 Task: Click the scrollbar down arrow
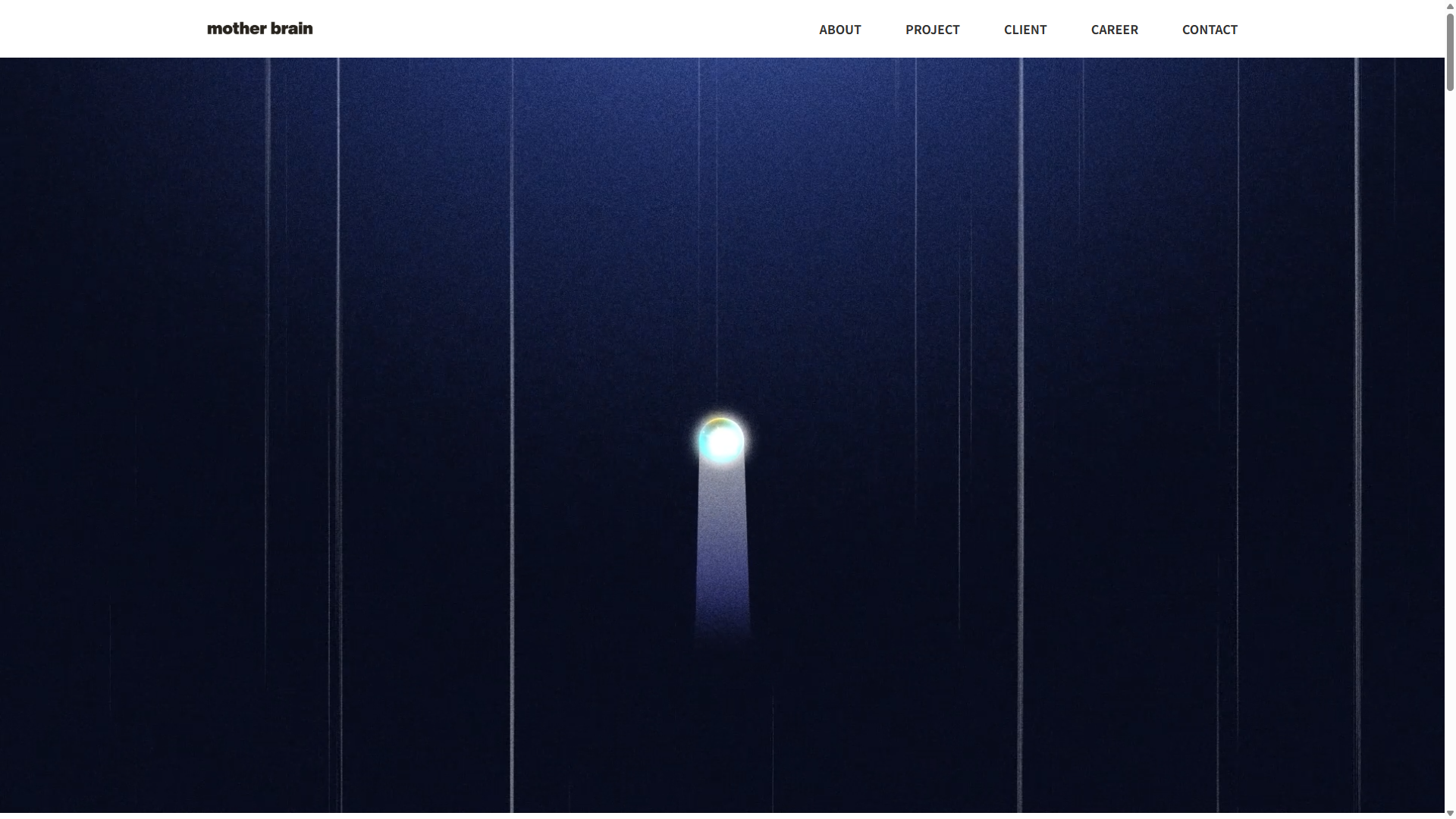[x=1450, y=813]
